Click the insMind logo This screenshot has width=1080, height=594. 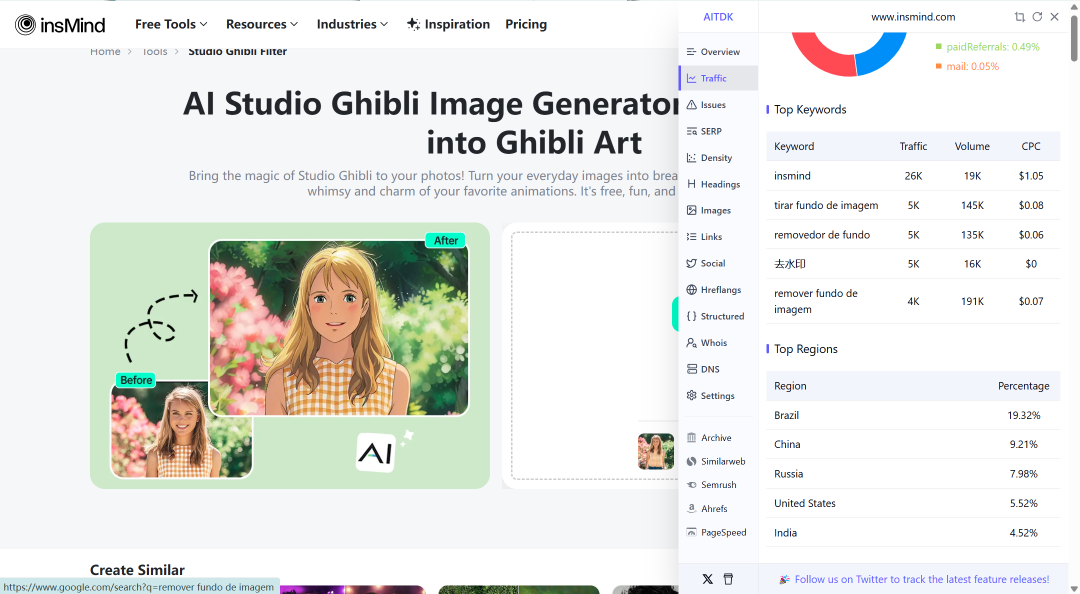point(60,25)
